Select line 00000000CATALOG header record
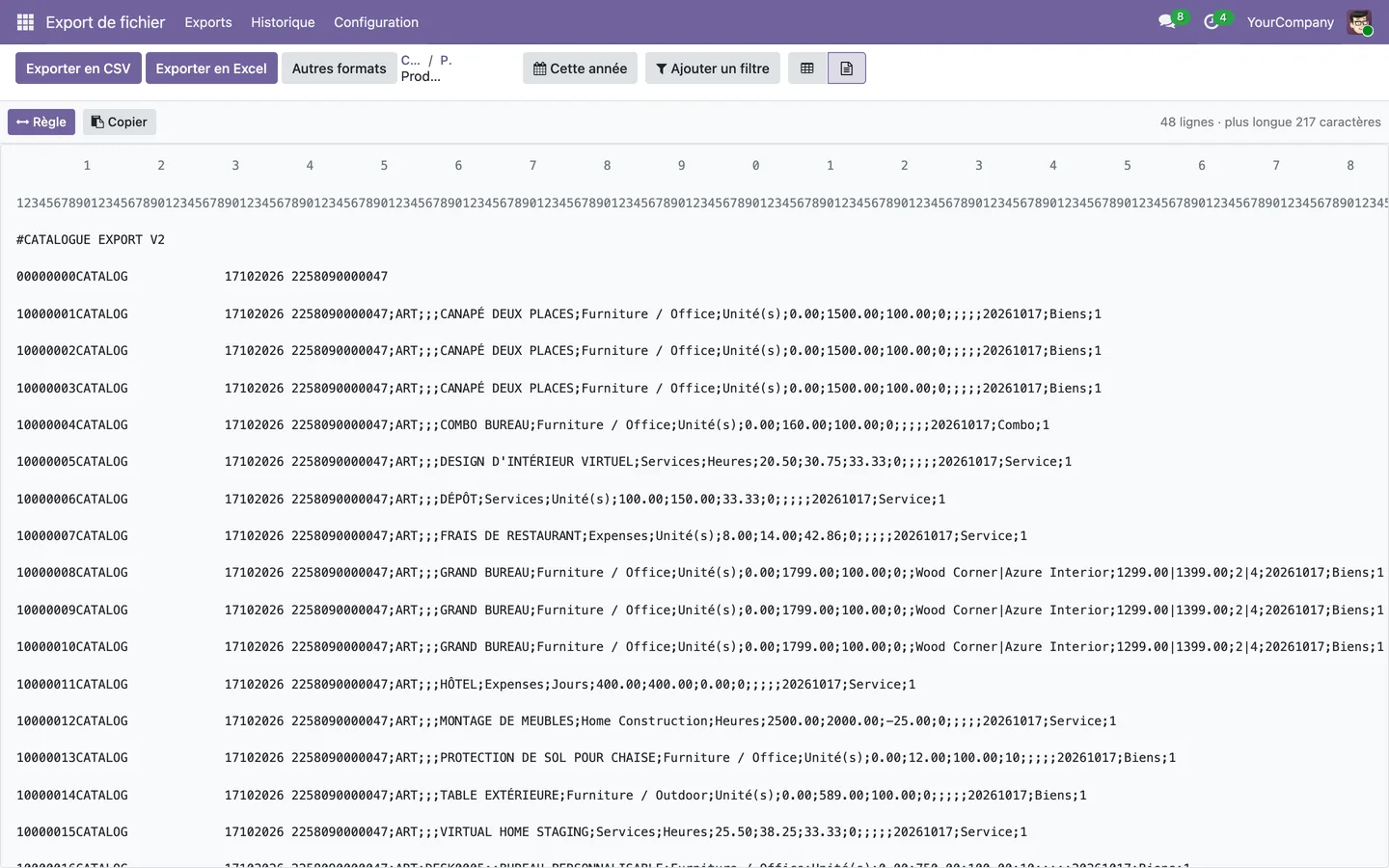This screenshot has width=1389, height=868. (202, 277)
